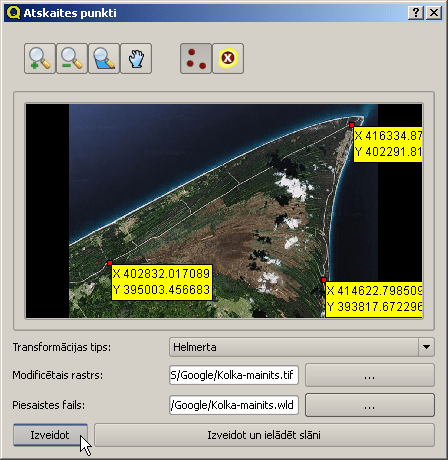The height and width of the screenshot is (460, 448).
Task: Click the Zoom to Layer tool
Action: coord(104,58)
